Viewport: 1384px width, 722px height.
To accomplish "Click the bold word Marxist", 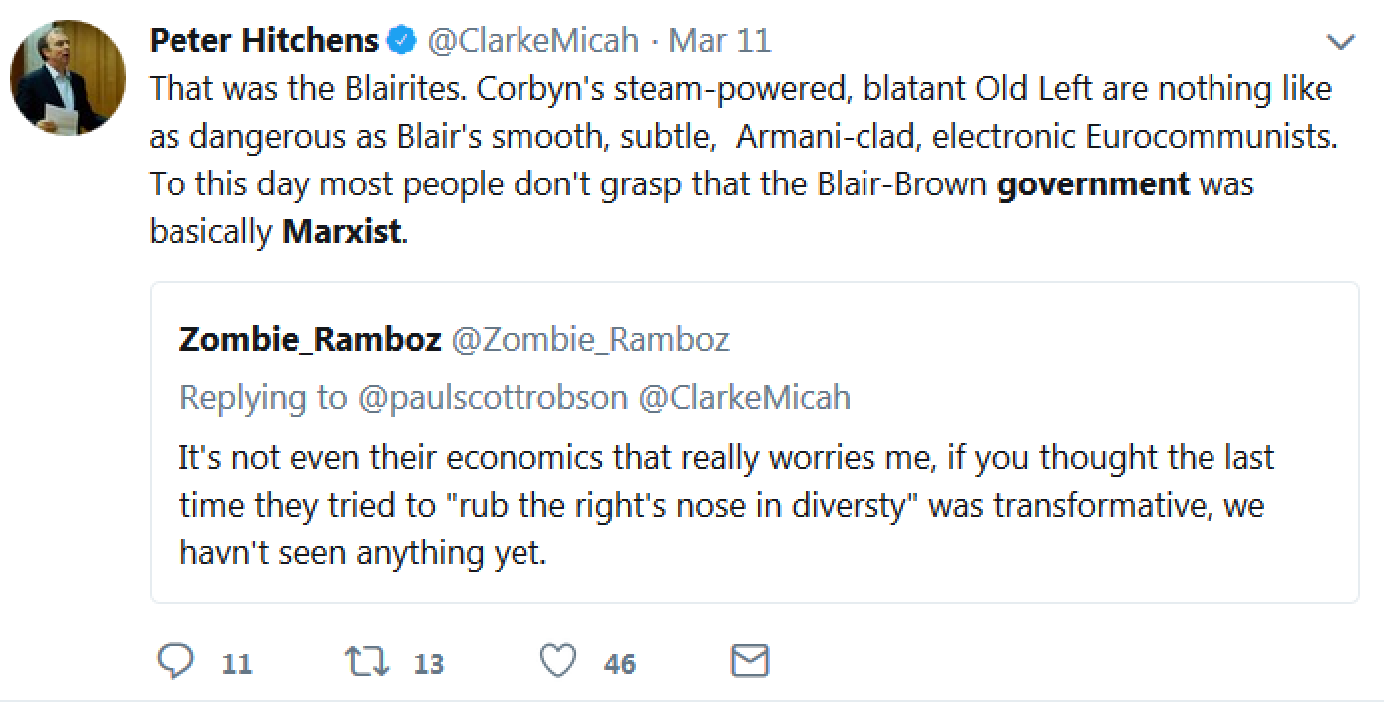I will (x=342, y=232).
